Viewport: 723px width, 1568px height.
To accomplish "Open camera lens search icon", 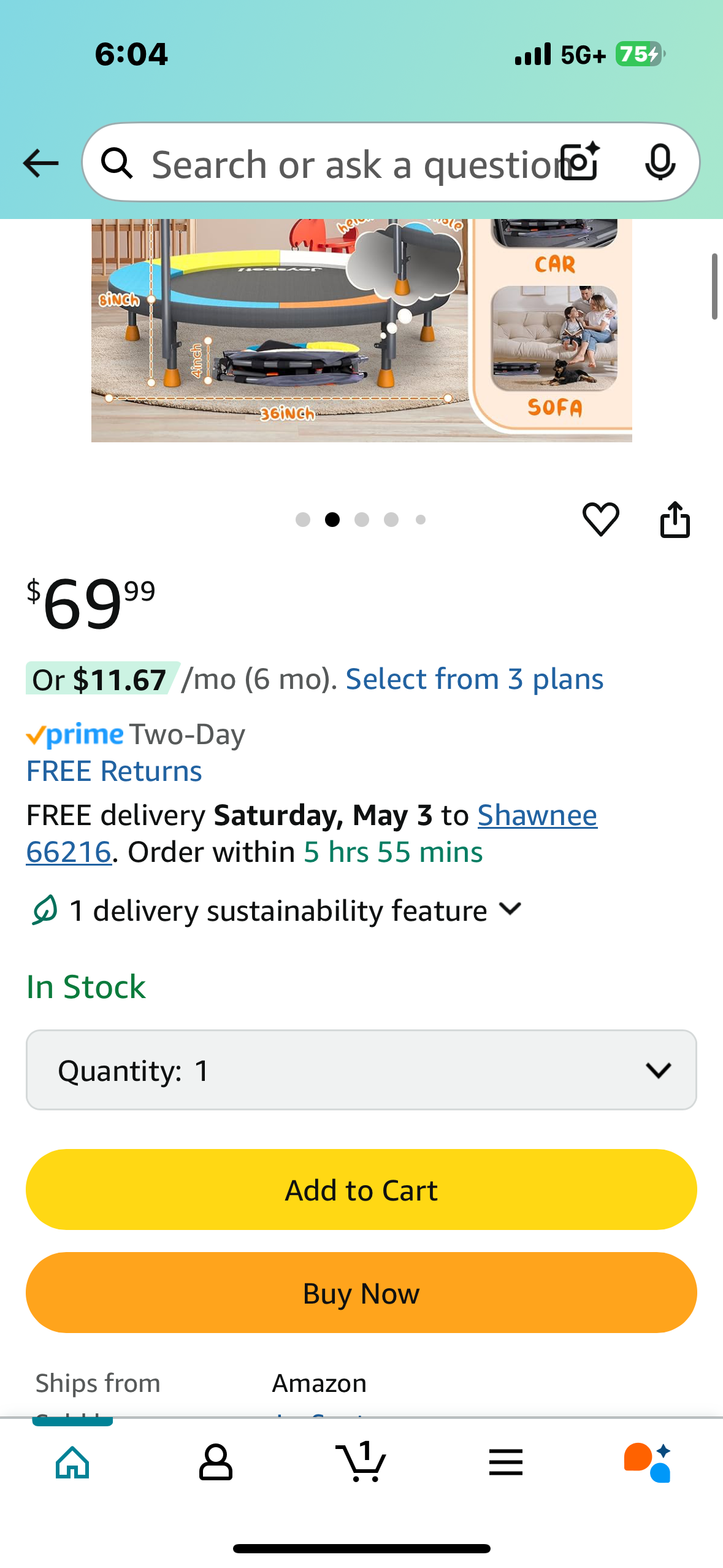I will (581, 162).
